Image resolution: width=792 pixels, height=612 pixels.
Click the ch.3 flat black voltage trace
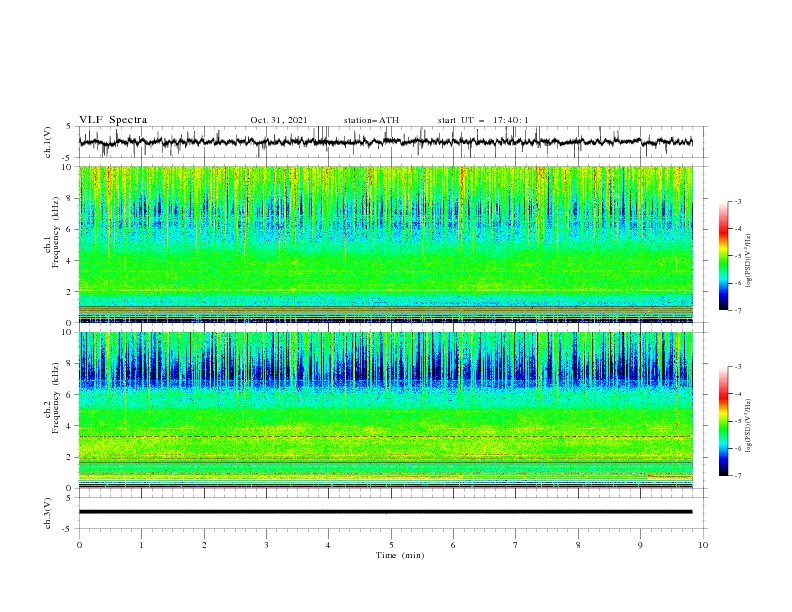[385, 512]
